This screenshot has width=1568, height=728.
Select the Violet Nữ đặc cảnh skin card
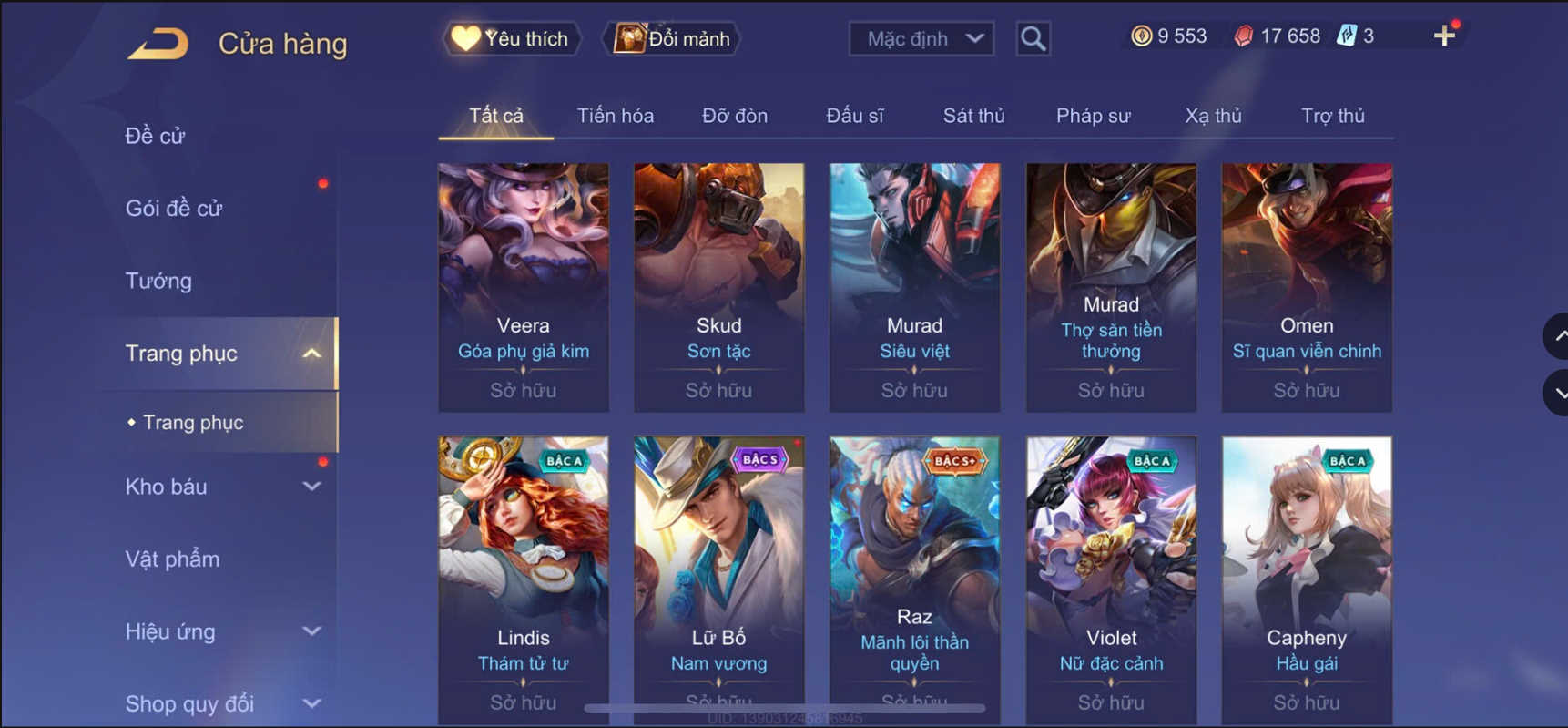point(1111,580)
